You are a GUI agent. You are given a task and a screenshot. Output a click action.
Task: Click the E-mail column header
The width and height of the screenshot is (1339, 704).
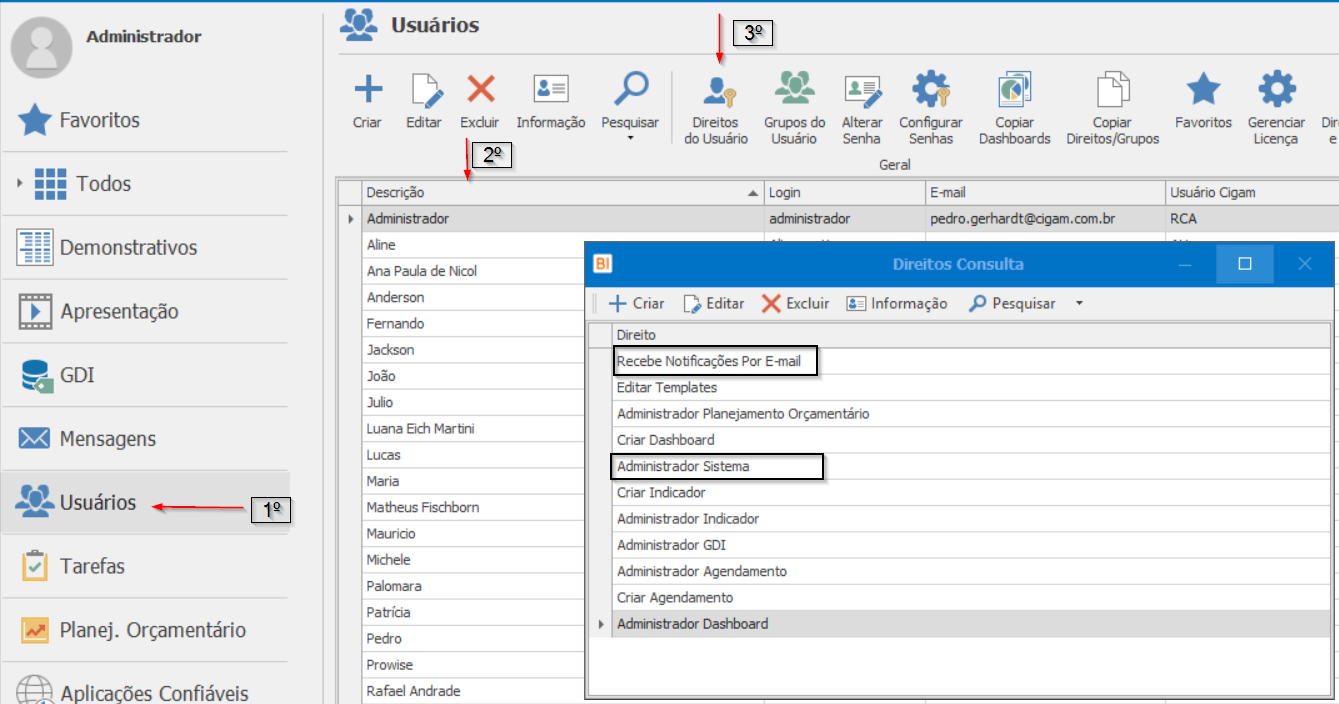[x=1046, y=192]
